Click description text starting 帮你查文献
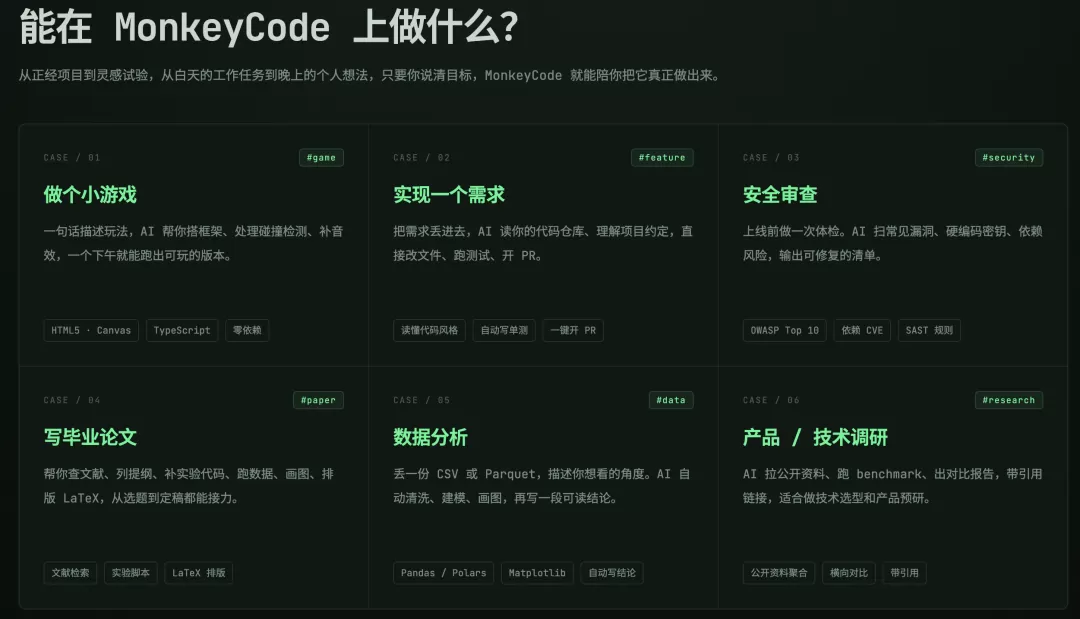1080x619 pixels. tap(189, 485)
